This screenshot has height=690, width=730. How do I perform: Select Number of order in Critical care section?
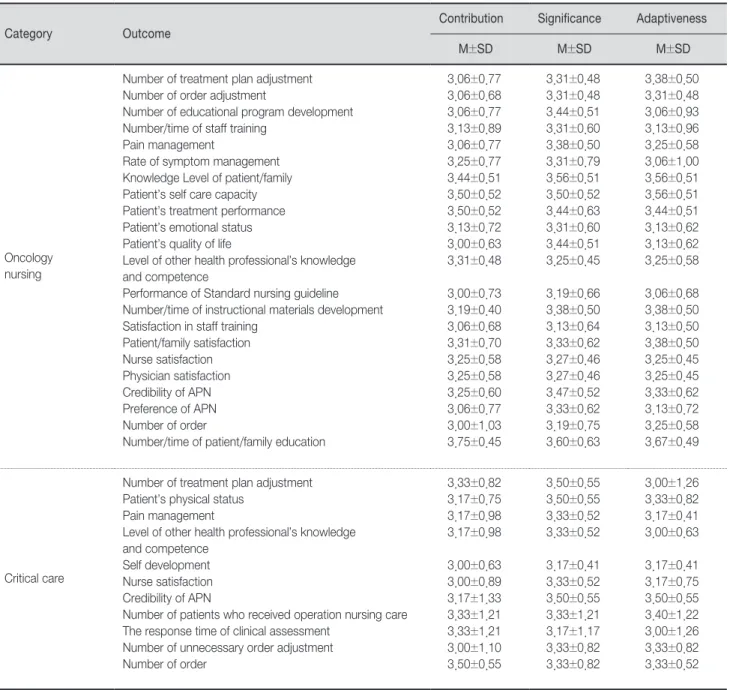pyautogui.click(x=164, y=664)
